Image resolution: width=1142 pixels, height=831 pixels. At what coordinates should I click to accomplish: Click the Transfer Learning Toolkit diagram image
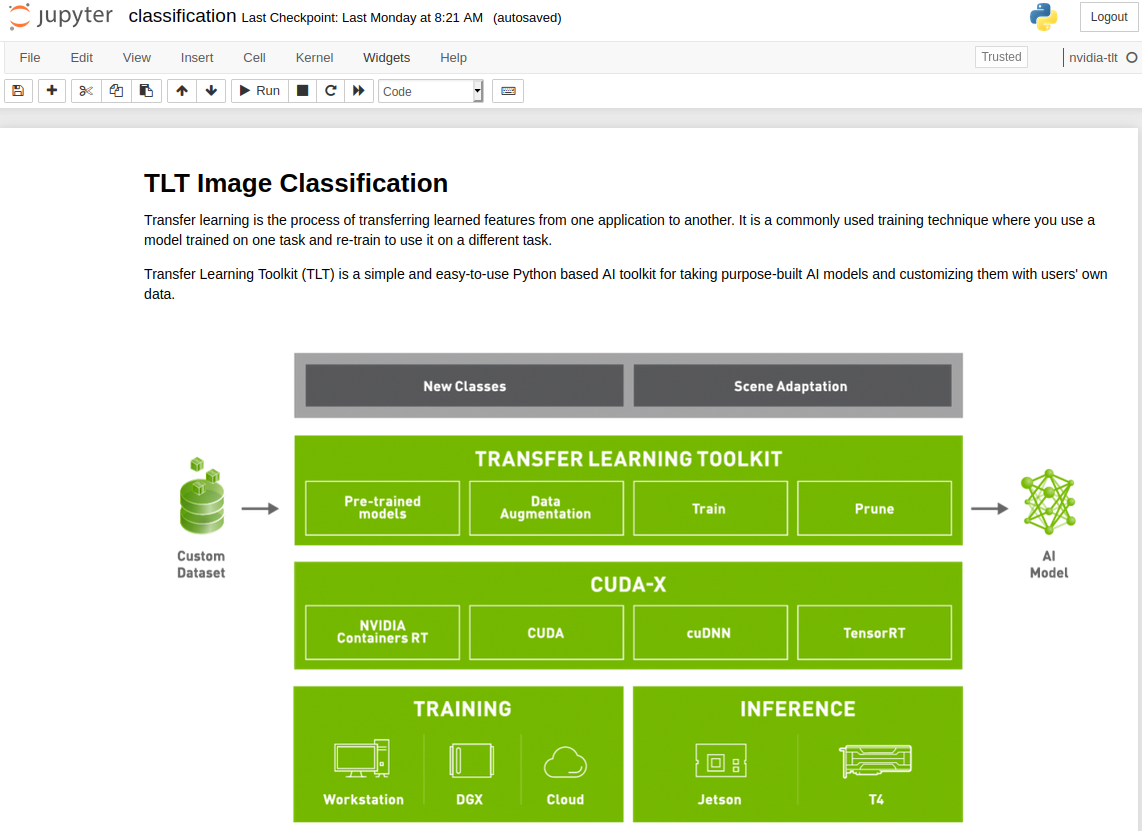pyautogui.click(x=628, y=587)
